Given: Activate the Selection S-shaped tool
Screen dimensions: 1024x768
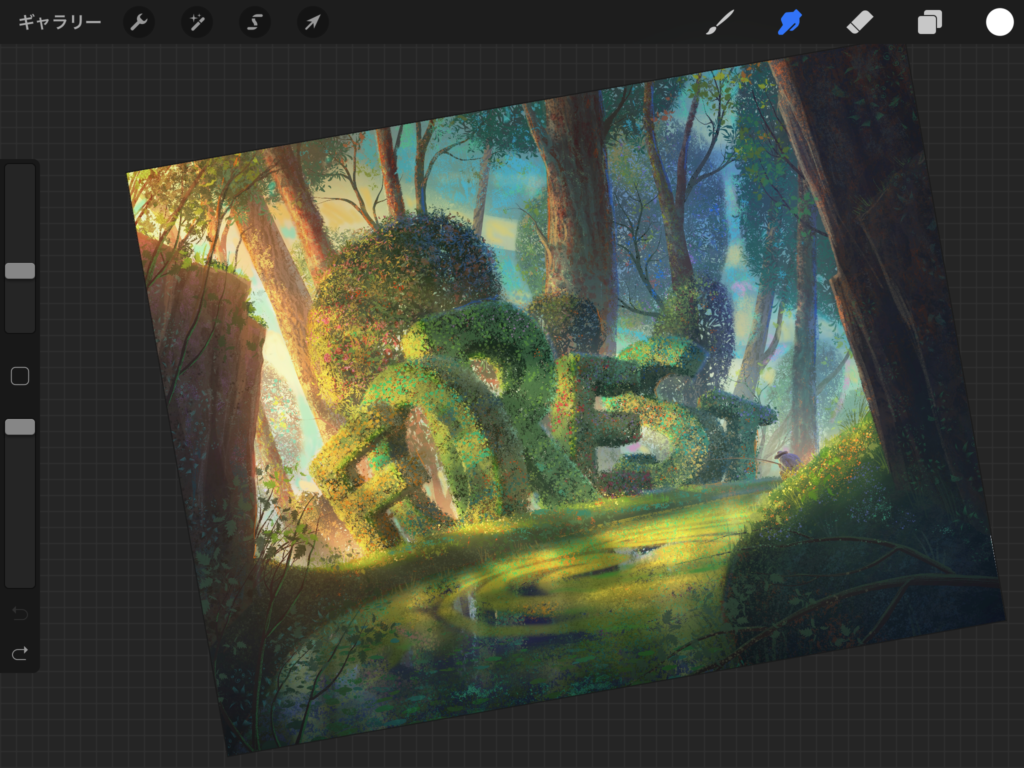Looking at the screenshot, I should pos(255,22).
